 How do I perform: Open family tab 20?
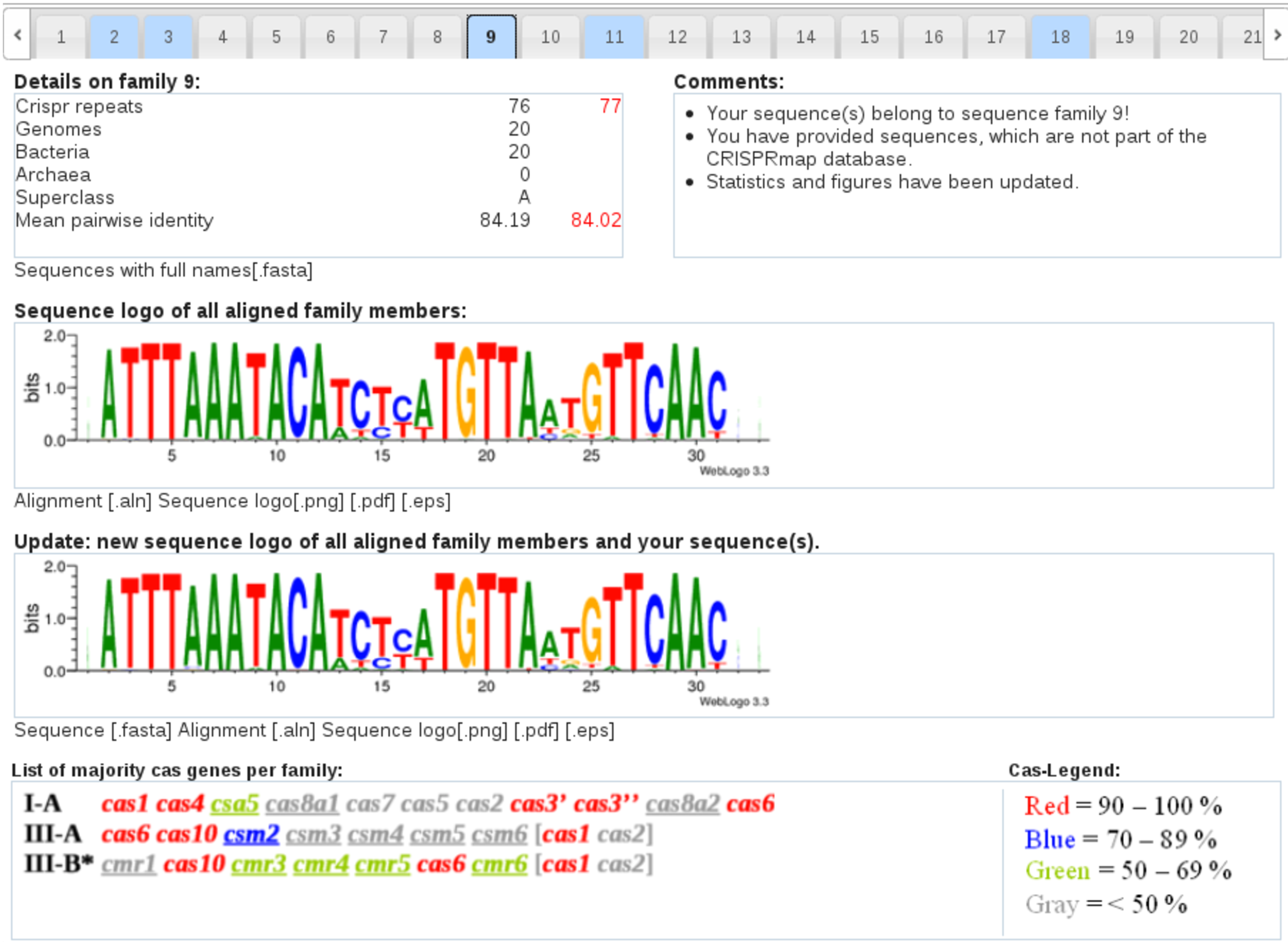[1189, 37]
